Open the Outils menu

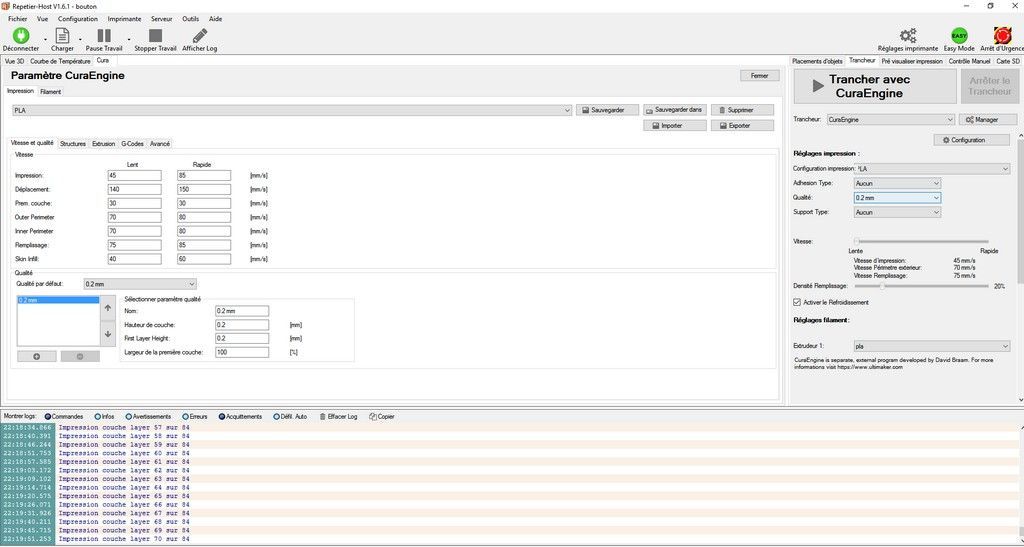point(191,19)
